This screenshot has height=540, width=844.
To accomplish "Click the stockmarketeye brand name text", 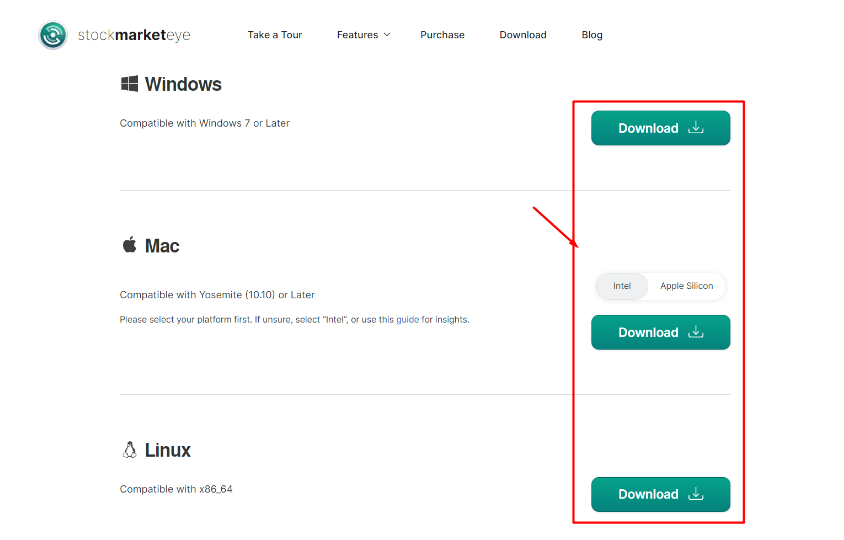I will (x=134, y=35).
